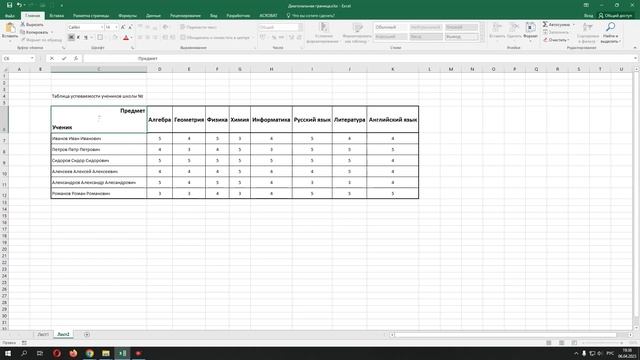Add a new sheet with plus icon
Viewport: 640px width, 360px height.
87,334
